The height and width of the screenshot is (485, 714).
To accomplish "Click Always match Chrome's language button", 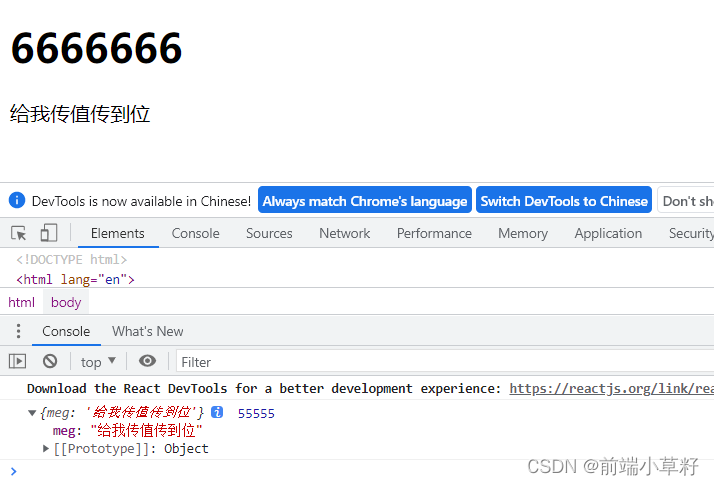I will point(365,200).
